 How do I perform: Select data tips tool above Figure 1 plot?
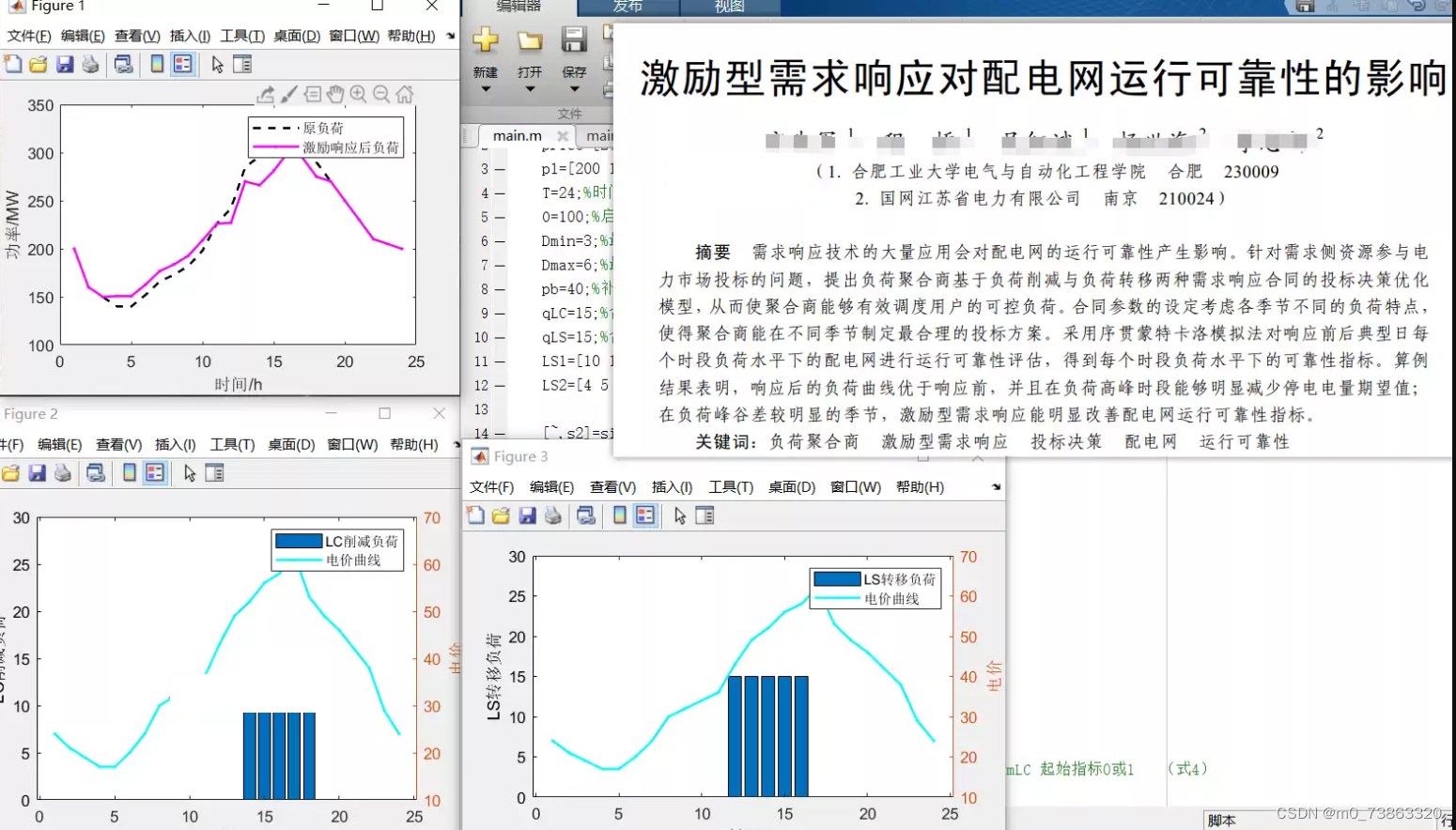313,94
